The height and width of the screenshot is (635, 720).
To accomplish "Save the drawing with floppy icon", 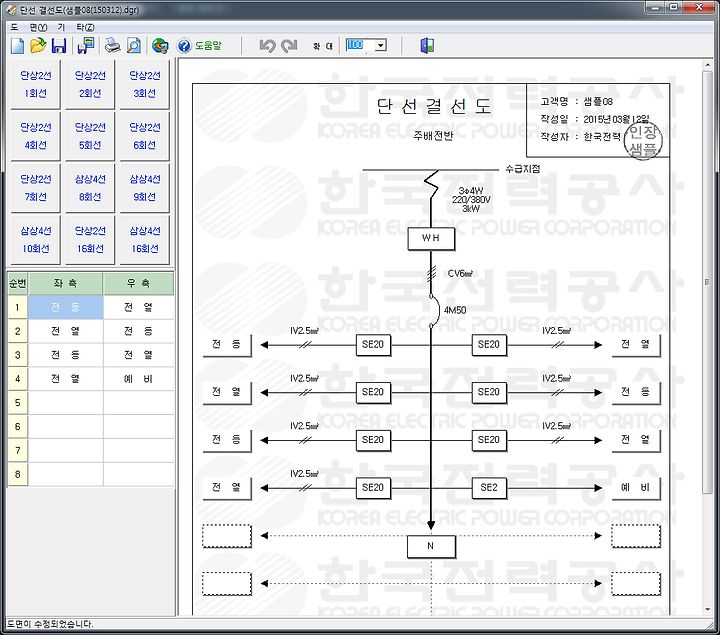I will pos(59,45).
